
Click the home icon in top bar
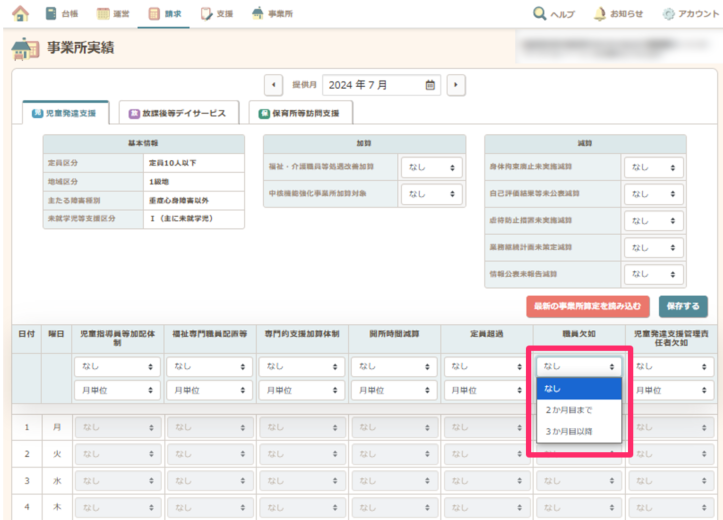[x=20, y=14]
